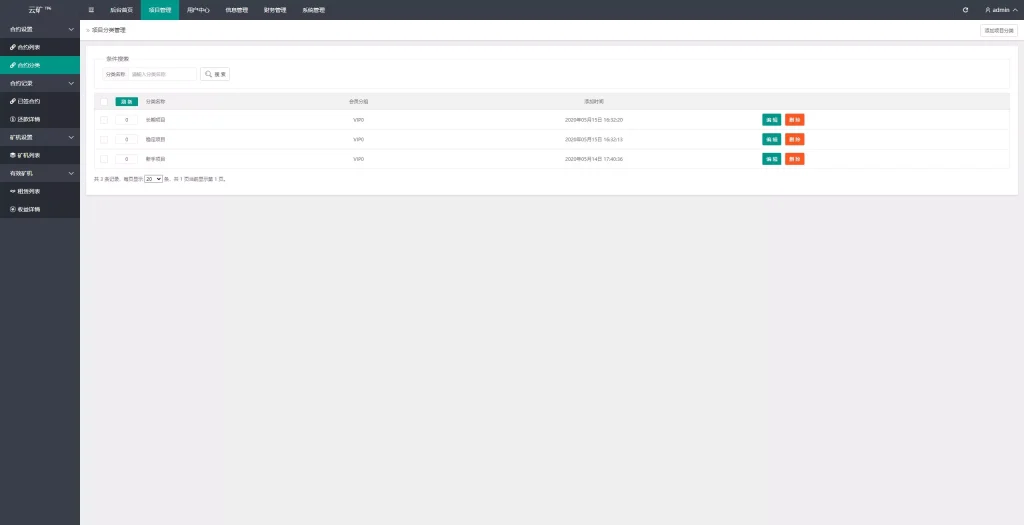Click the timestamp ending 16:32:13
1024x525 pixels.
[x=594, y=140]
